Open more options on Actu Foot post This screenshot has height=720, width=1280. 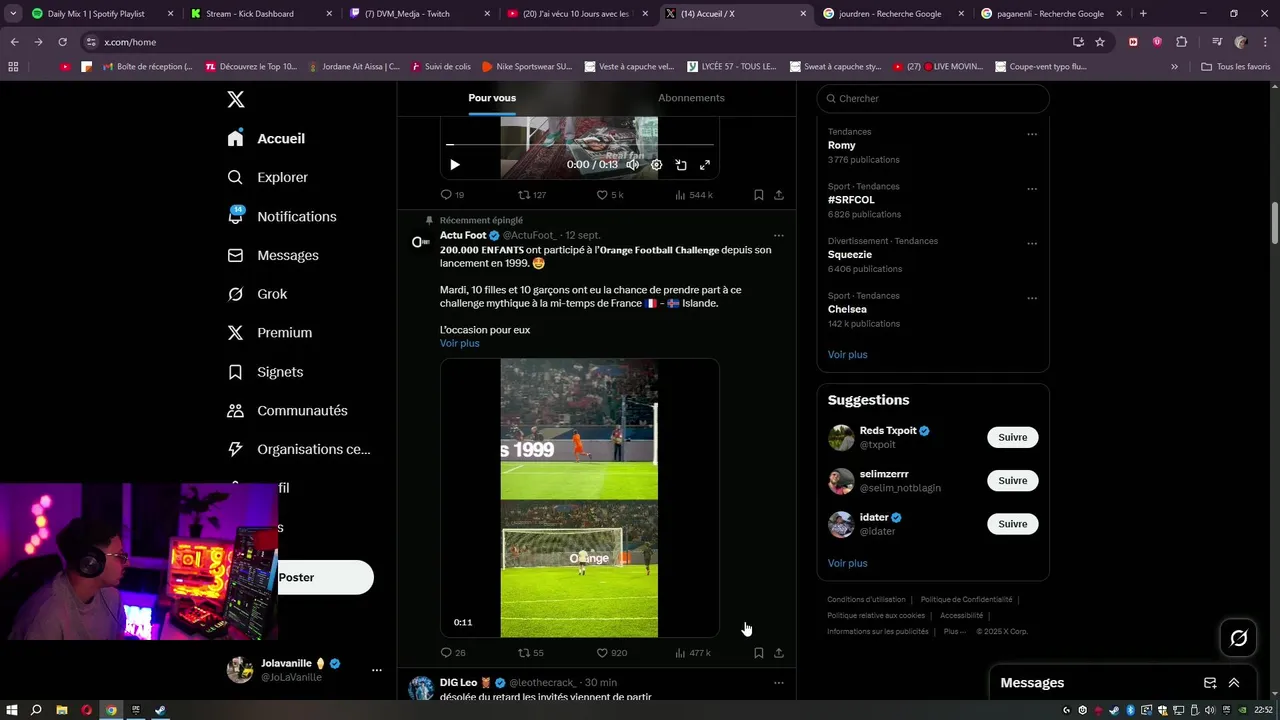coord(778,236)
